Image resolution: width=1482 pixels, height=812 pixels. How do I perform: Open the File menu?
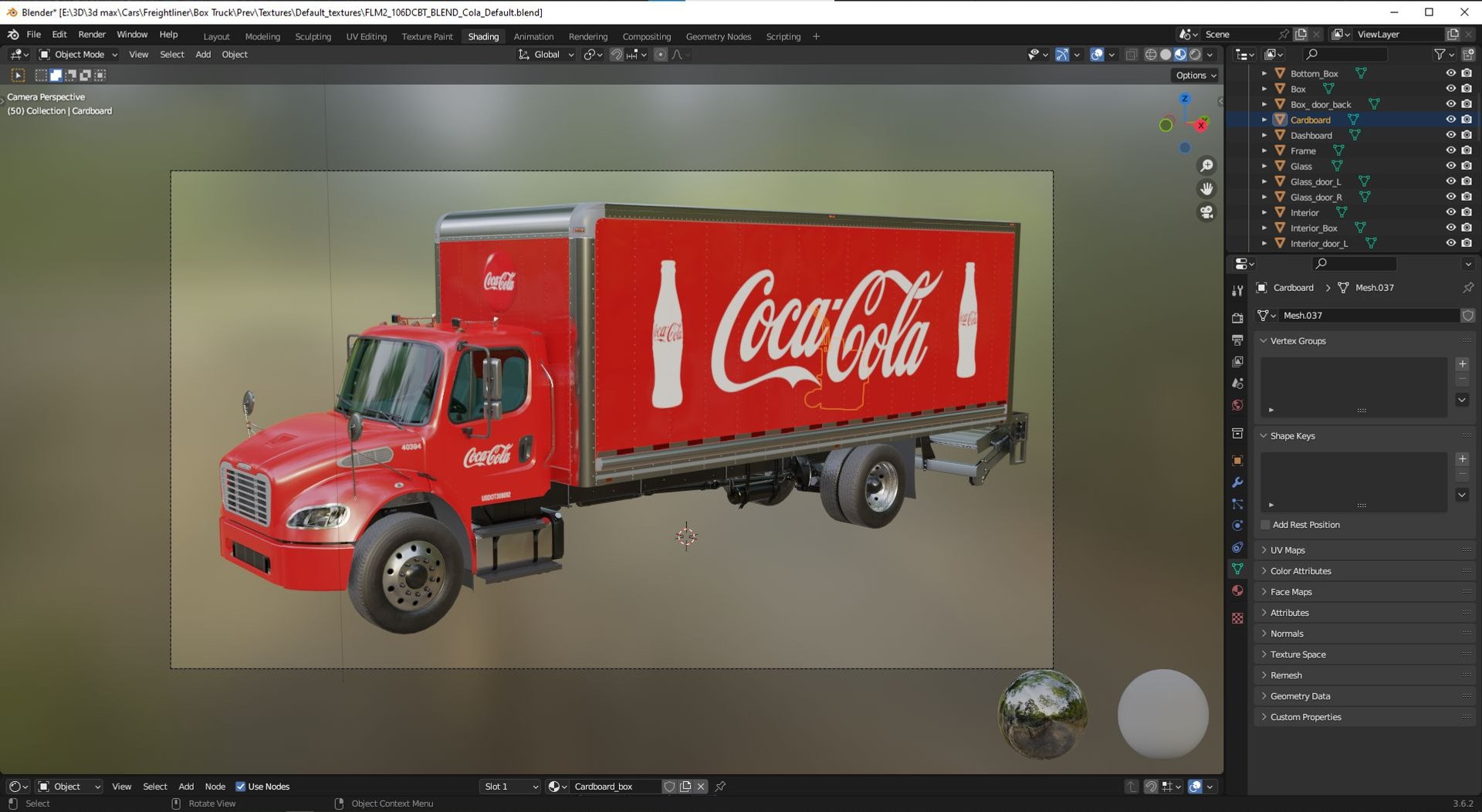click(33, 35)
